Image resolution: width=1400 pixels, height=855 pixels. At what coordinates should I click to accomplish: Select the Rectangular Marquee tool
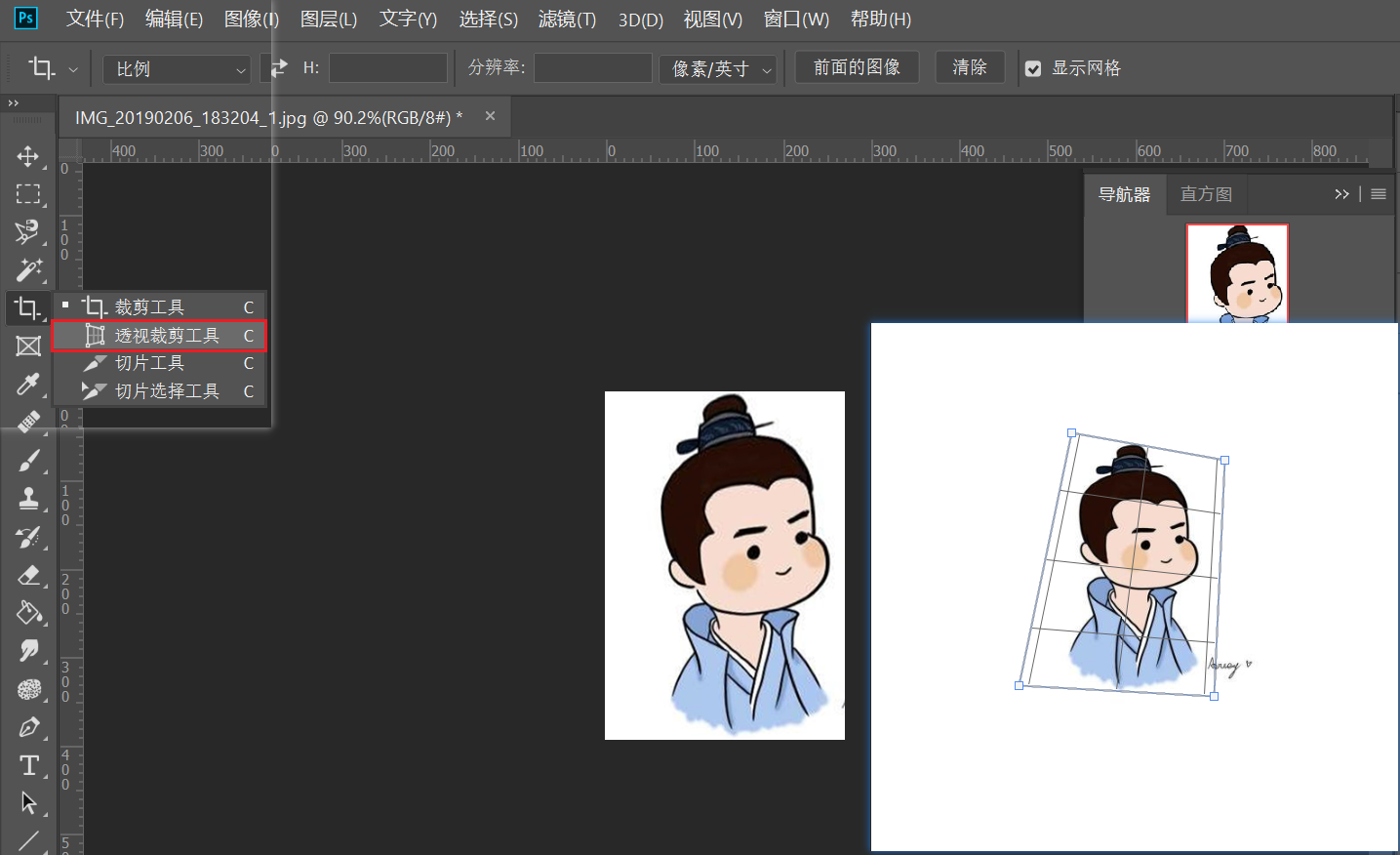[x=28, y=194]
